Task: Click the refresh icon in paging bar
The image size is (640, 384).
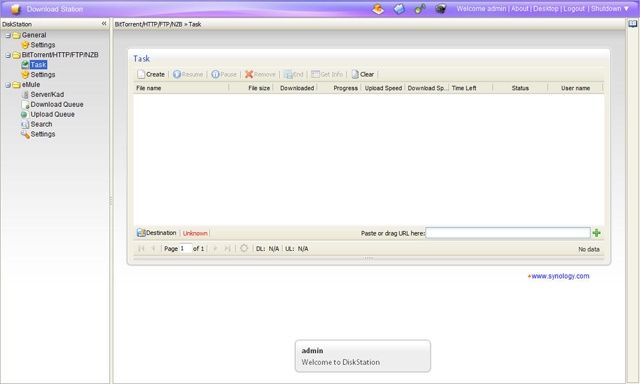Action: coord(244,248)
